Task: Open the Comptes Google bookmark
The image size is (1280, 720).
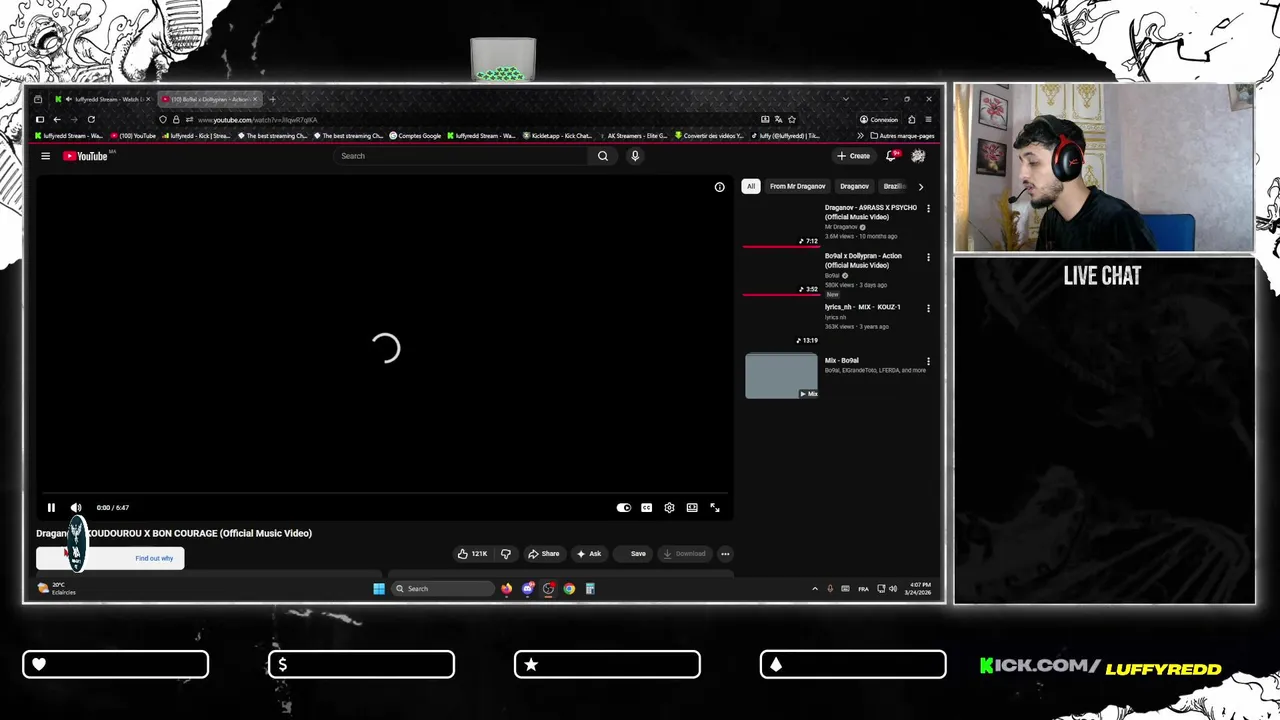Action: [415, 136]
